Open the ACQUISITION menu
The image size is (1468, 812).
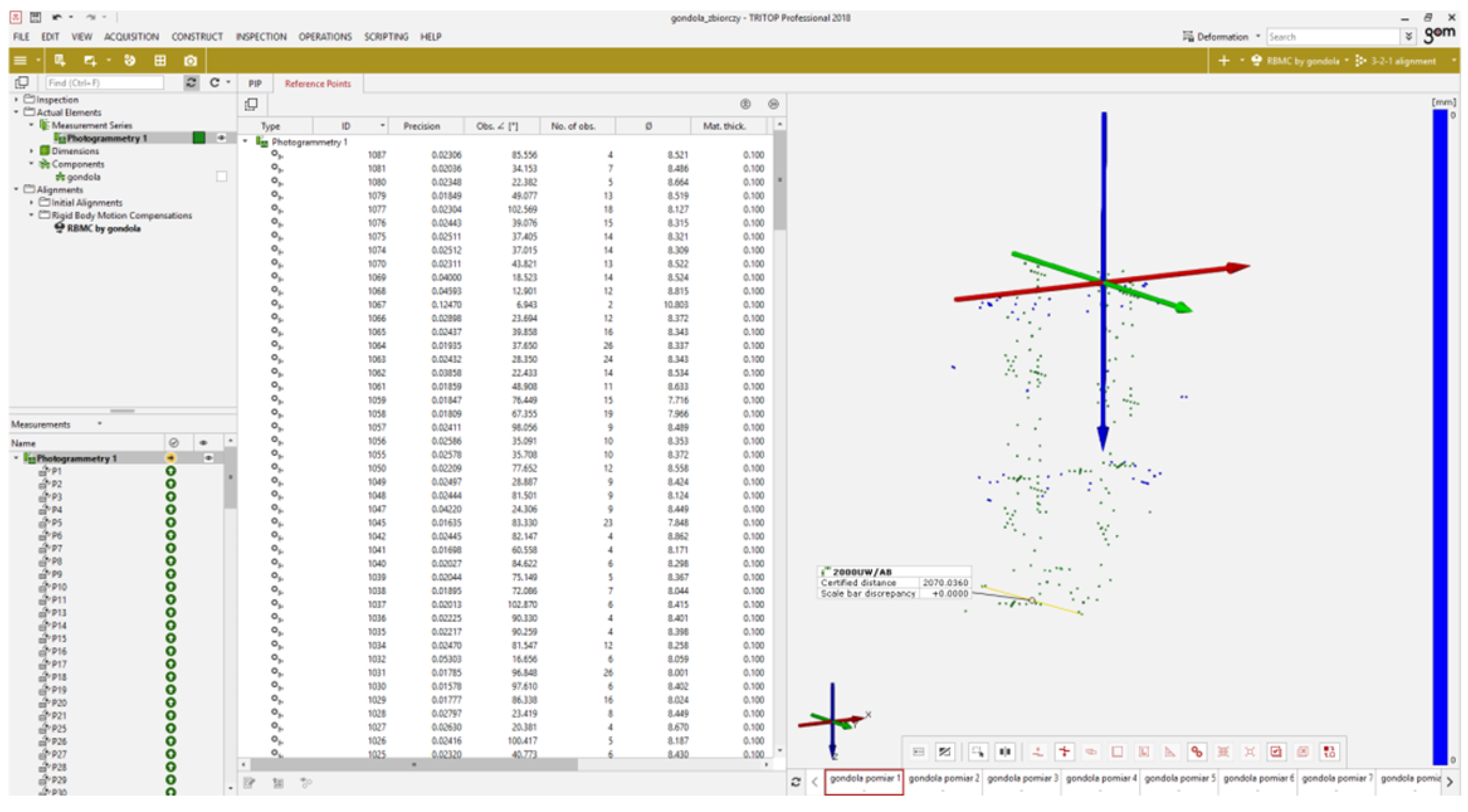click(x=131, y=36)
